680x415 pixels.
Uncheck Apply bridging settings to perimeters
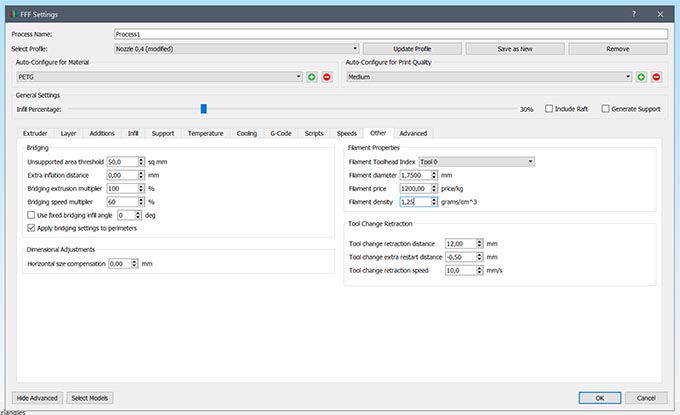(30, 227)
